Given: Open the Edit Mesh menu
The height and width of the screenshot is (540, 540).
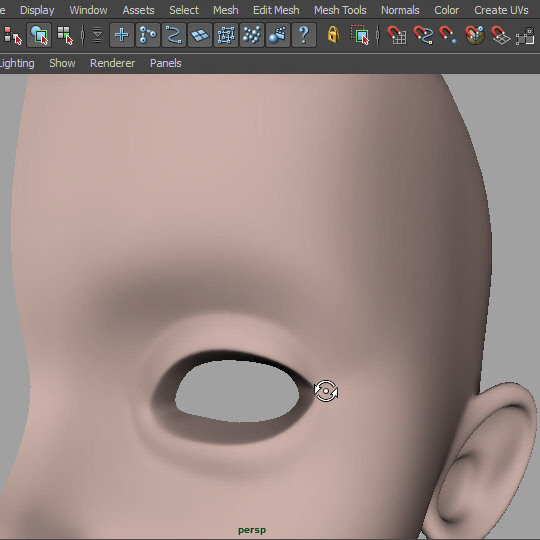Looking at the screenshot, I should (x=276, y=10).
